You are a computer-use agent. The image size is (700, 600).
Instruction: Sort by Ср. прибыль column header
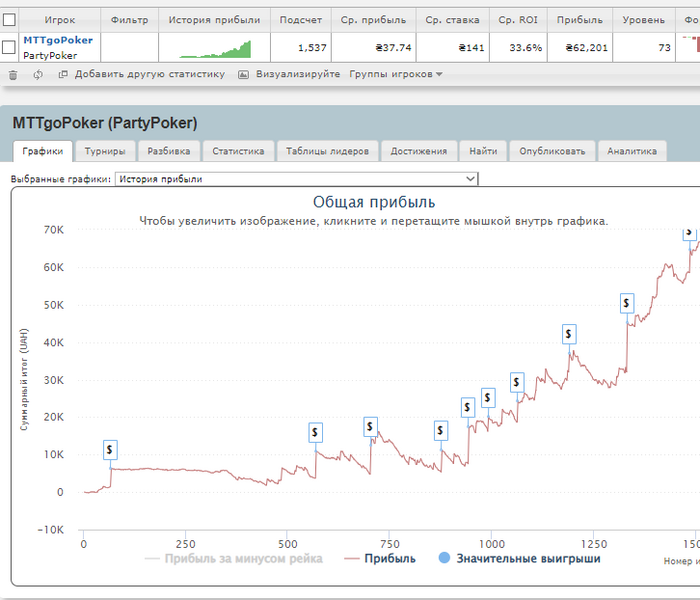(x=374, y=20)
